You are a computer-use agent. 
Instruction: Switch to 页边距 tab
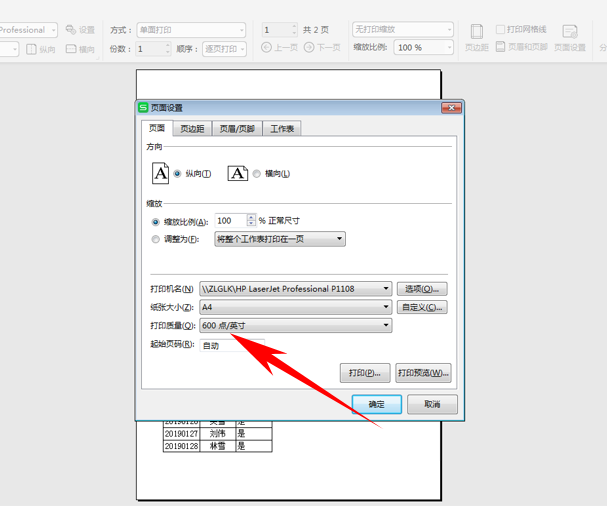(192, 129)
